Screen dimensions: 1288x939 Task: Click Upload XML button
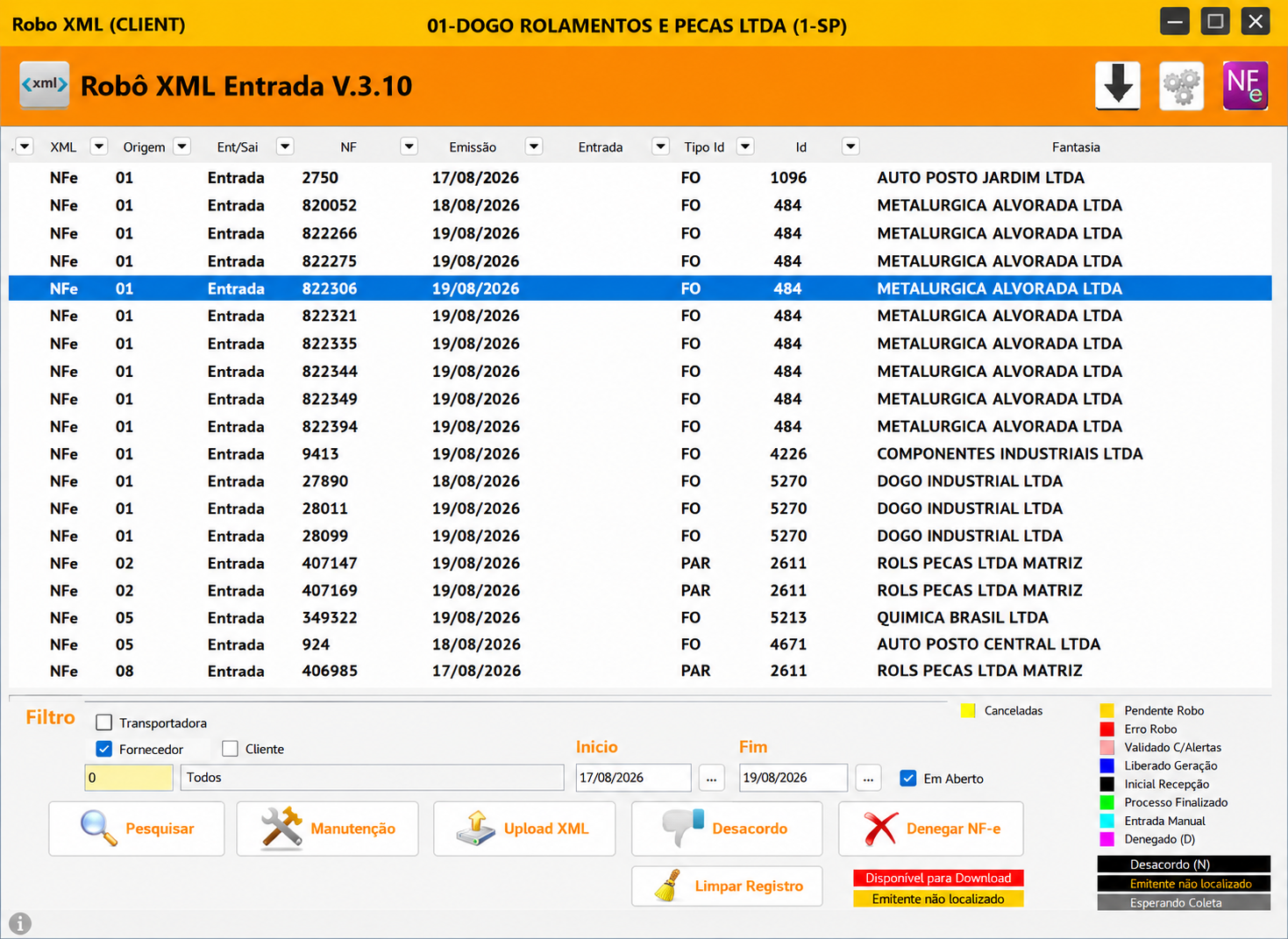(524, 829)
